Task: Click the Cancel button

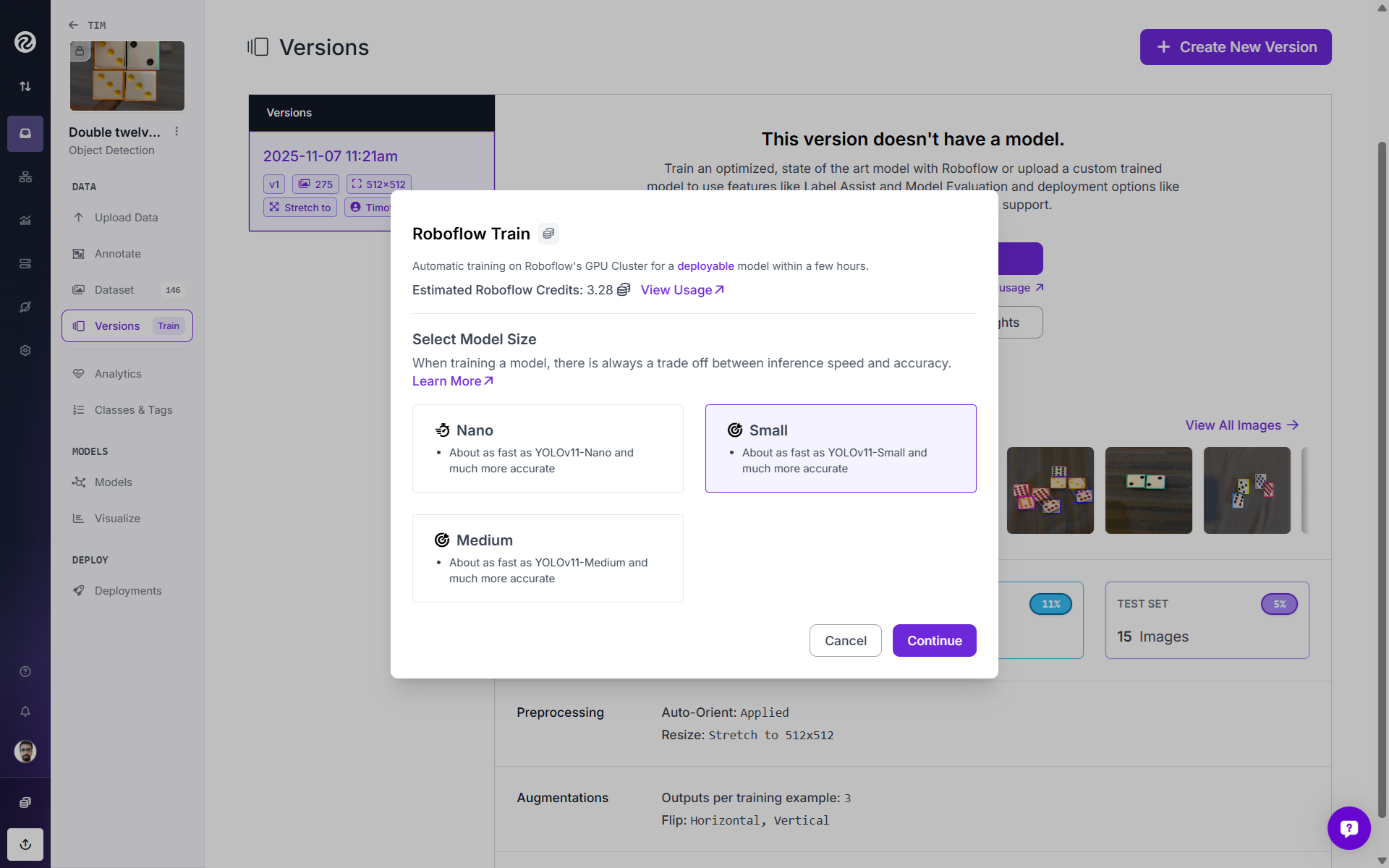Action: [845, 641]
